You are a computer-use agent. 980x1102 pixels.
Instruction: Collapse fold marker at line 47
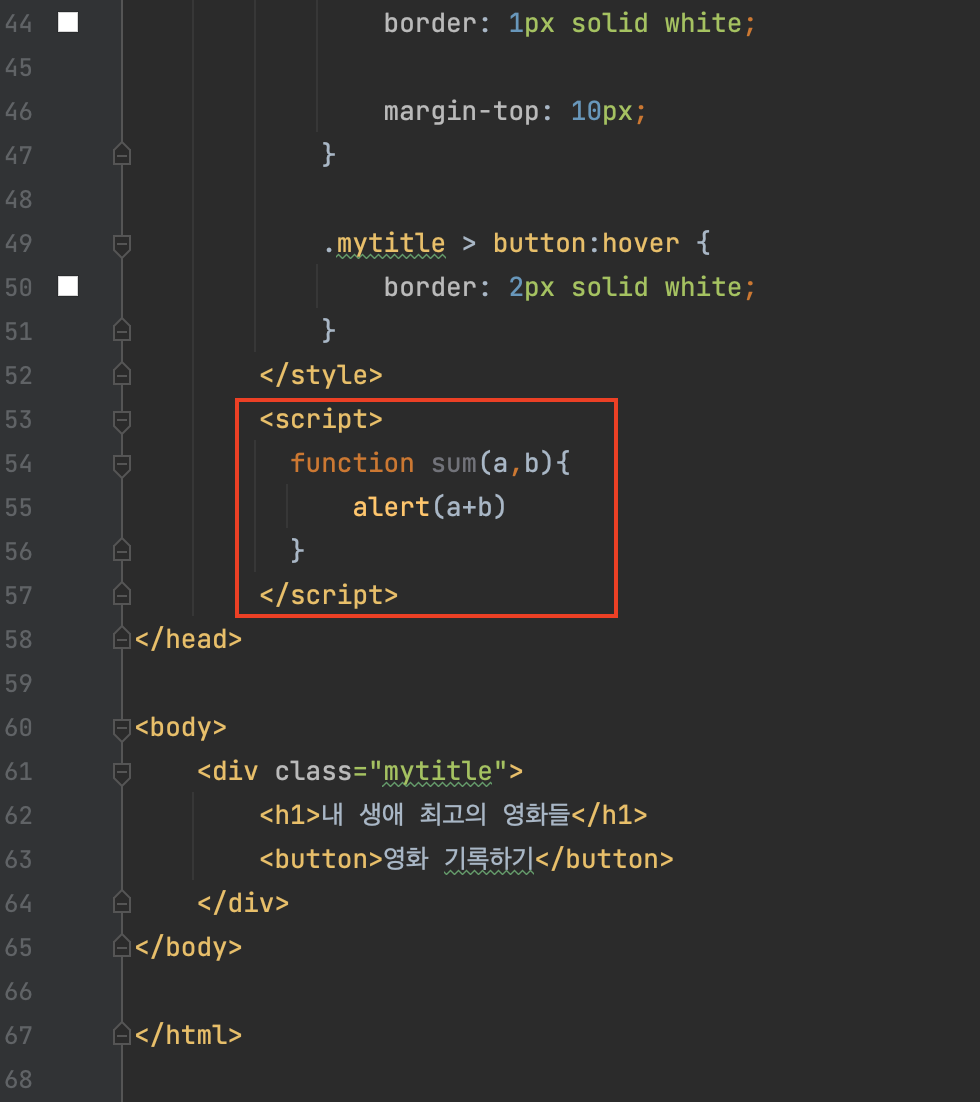[122, 155]
